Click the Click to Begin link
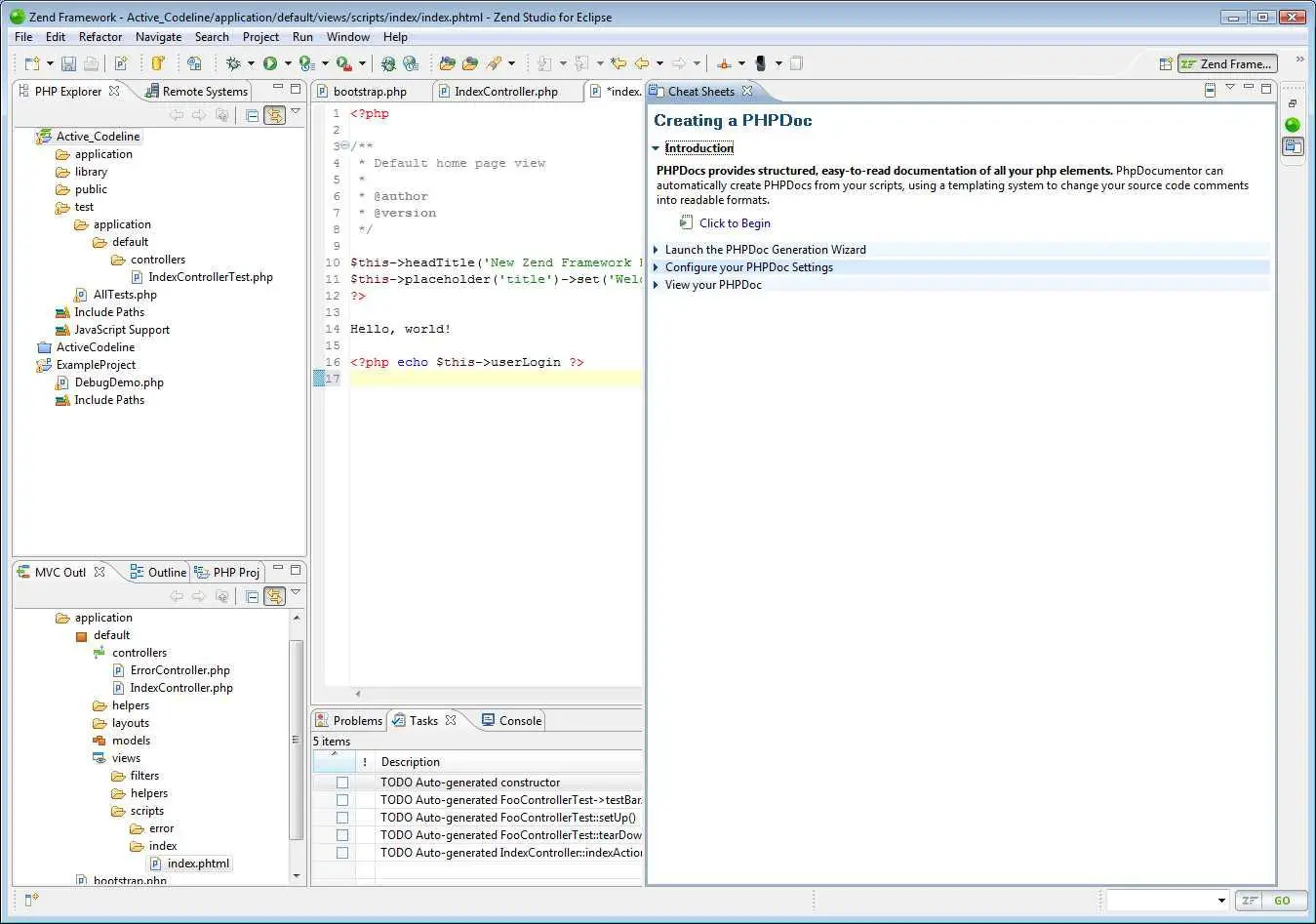 point(735,223)
